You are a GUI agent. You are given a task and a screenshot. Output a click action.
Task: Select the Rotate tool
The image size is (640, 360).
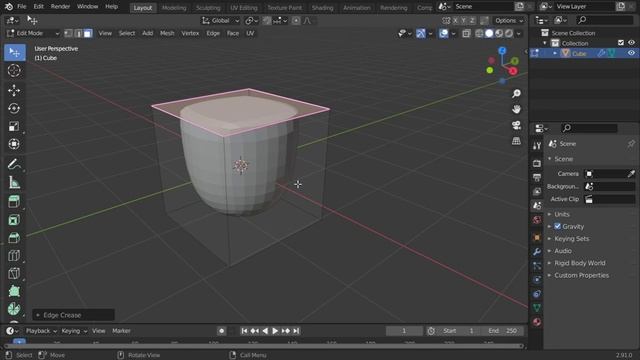14,108
